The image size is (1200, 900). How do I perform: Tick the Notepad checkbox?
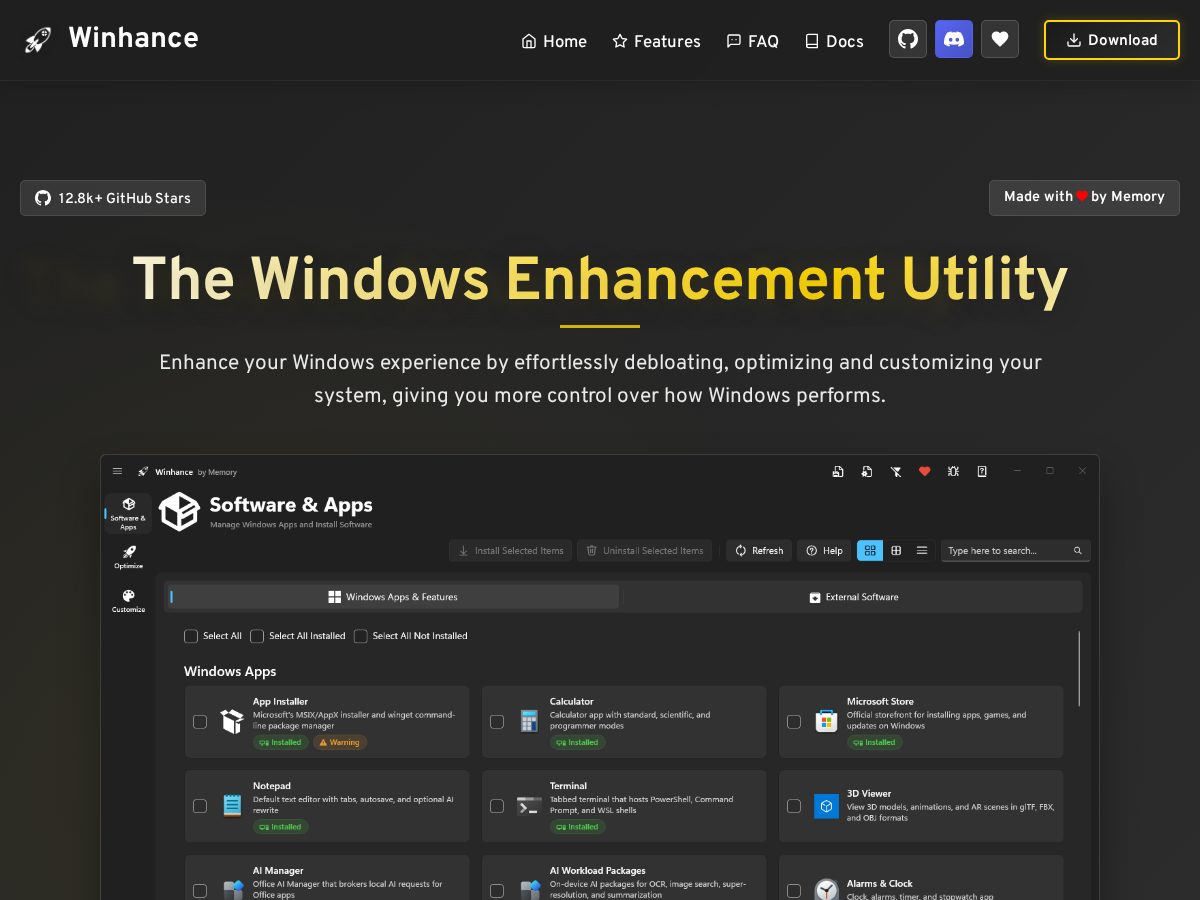[200, 806]
